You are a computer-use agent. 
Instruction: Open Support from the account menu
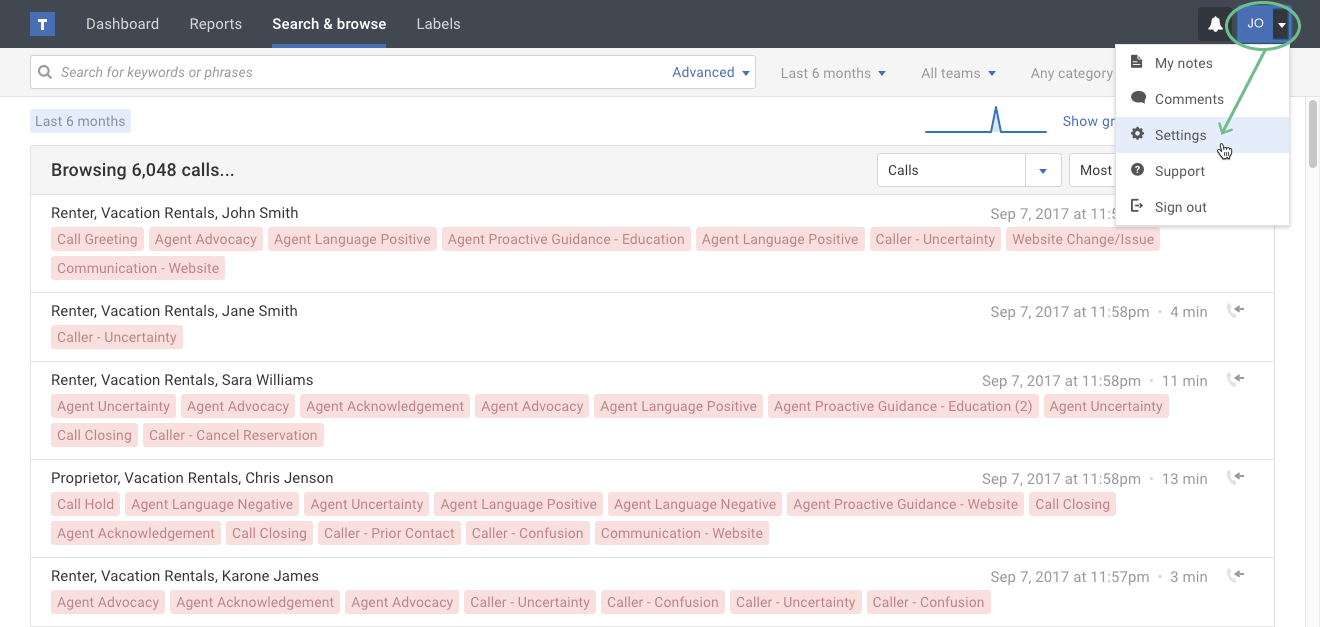tap(1180, 170)
